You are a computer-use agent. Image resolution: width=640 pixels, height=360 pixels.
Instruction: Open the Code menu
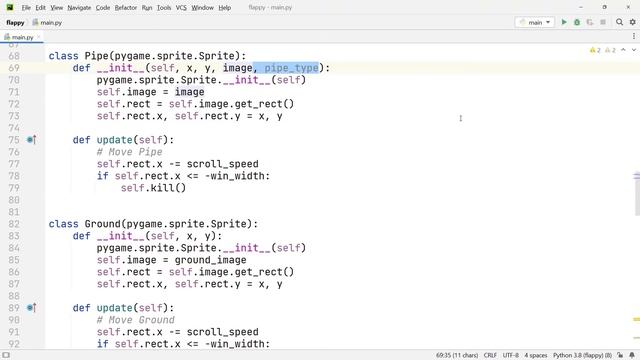click(102, 7)
